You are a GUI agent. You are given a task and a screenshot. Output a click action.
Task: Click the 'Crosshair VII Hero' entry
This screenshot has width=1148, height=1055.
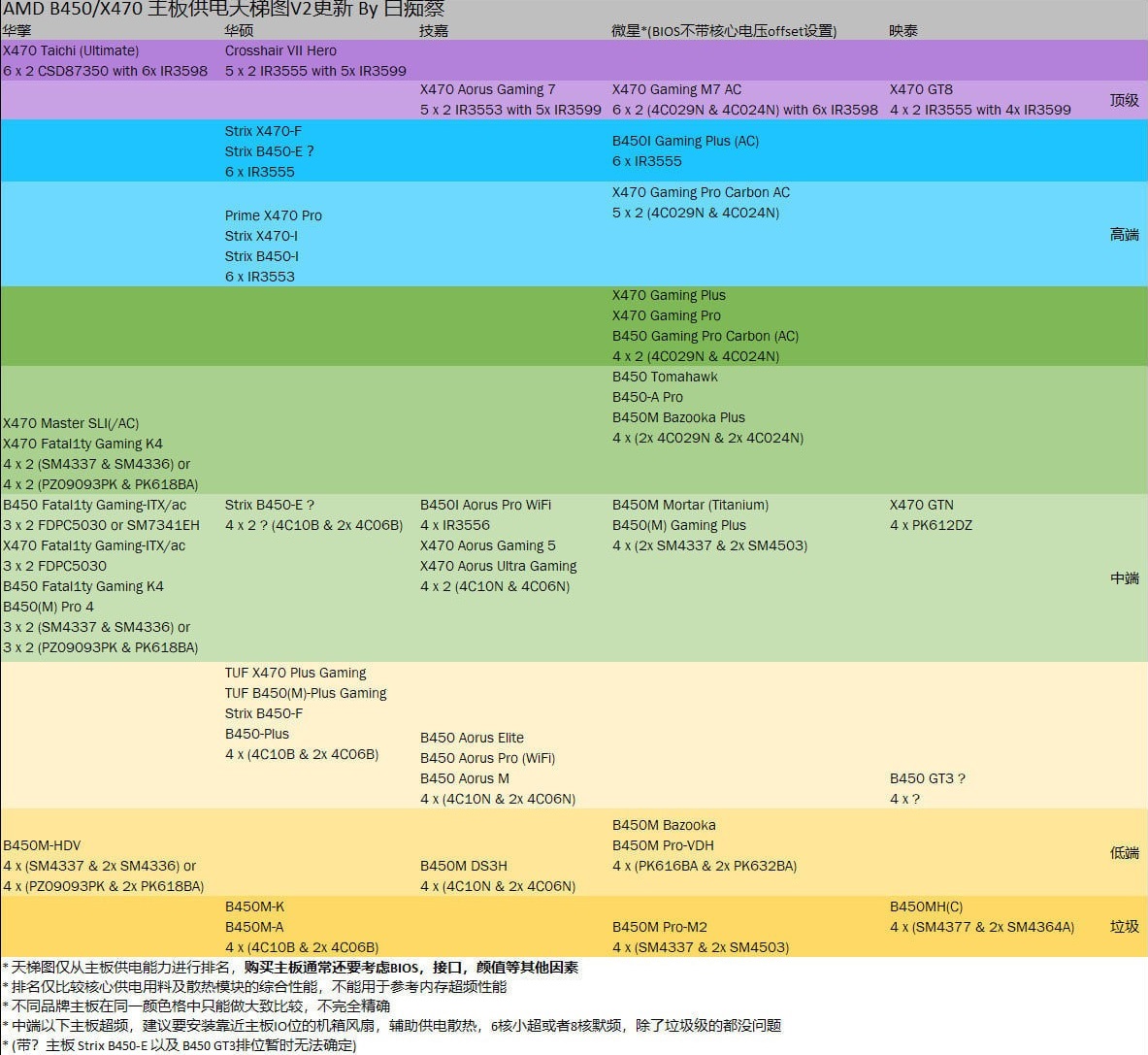click(x=280, y=50)
